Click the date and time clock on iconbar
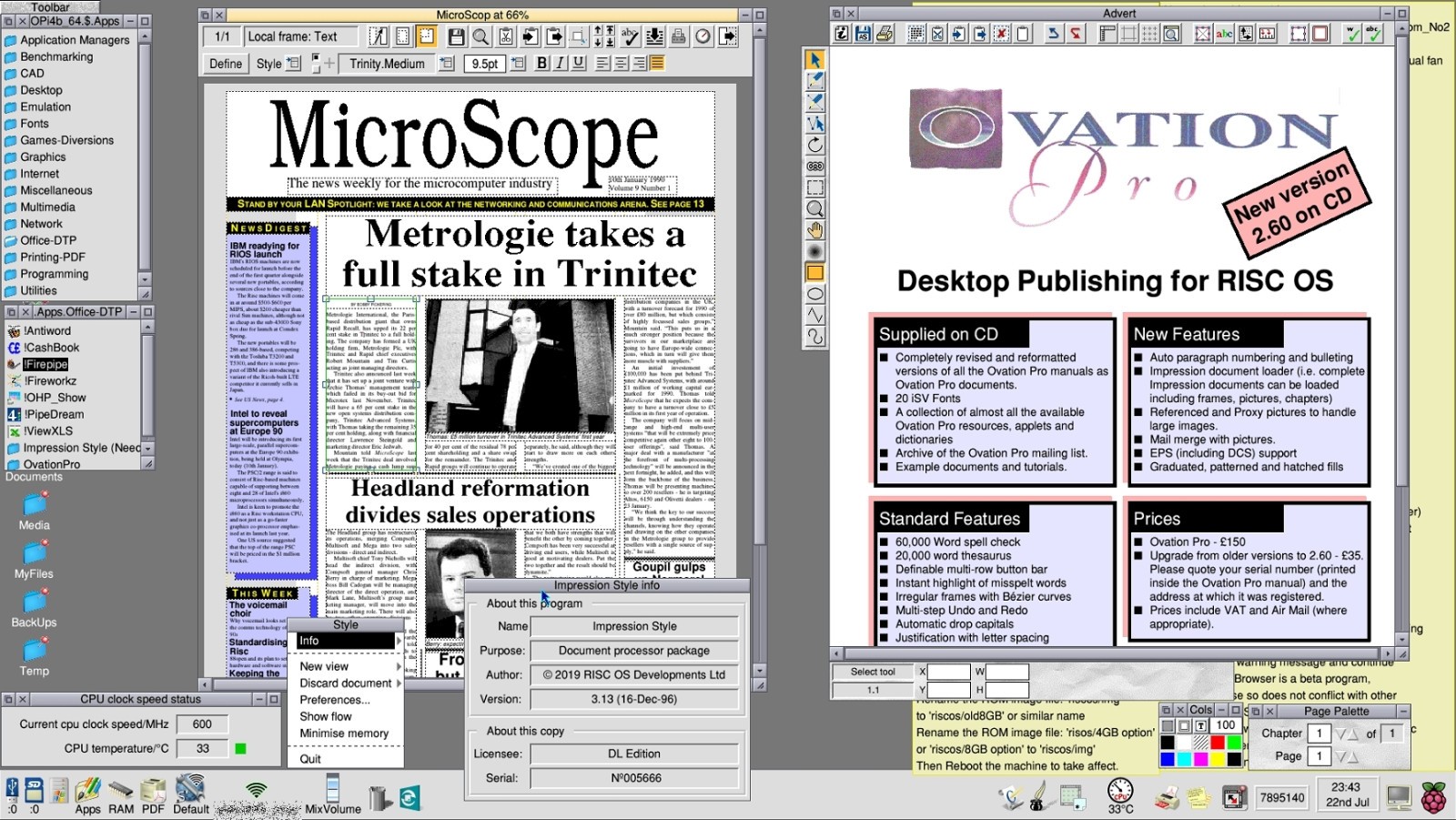The height and width of the screenshot is (820, 1456). click(1347, 795)
